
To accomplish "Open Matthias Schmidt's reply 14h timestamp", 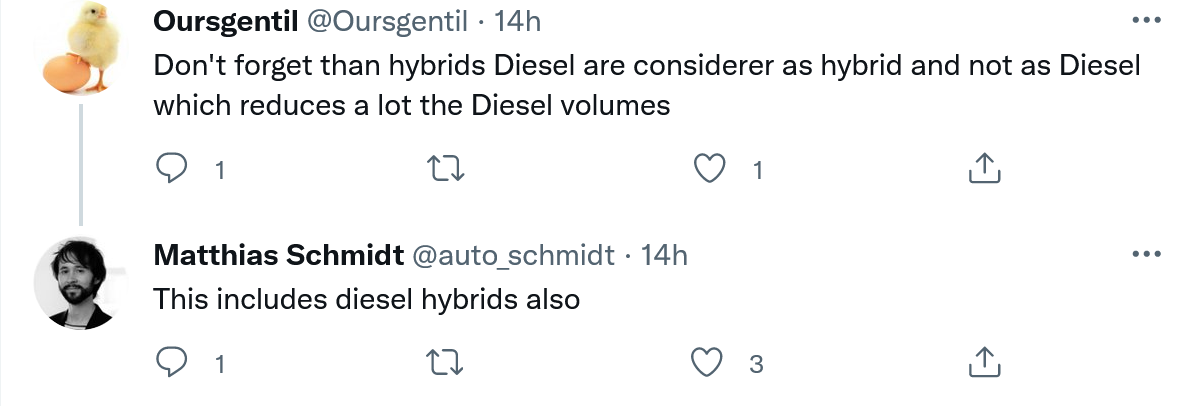I will (664, 255).
